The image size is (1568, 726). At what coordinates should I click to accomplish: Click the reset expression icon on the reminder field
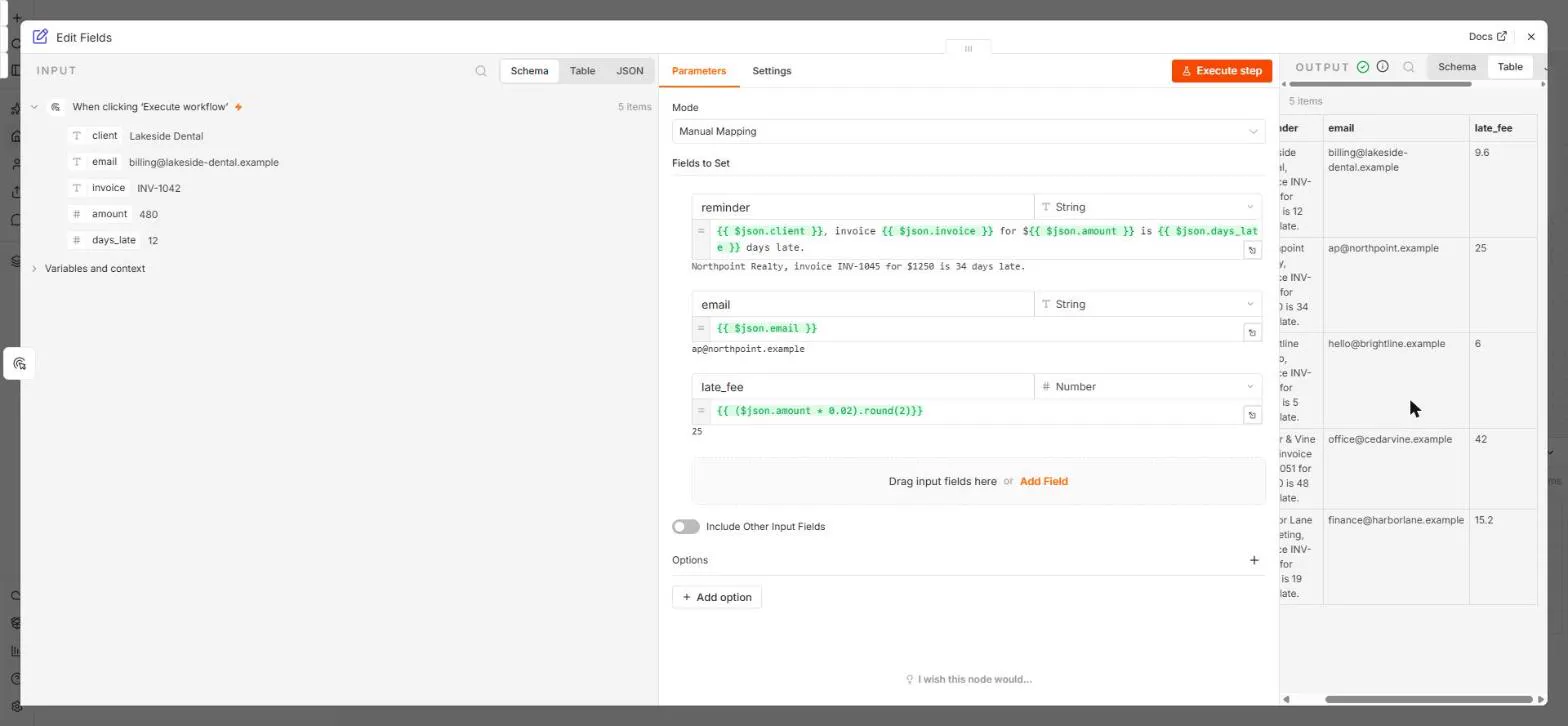(x=1251, y=250)
